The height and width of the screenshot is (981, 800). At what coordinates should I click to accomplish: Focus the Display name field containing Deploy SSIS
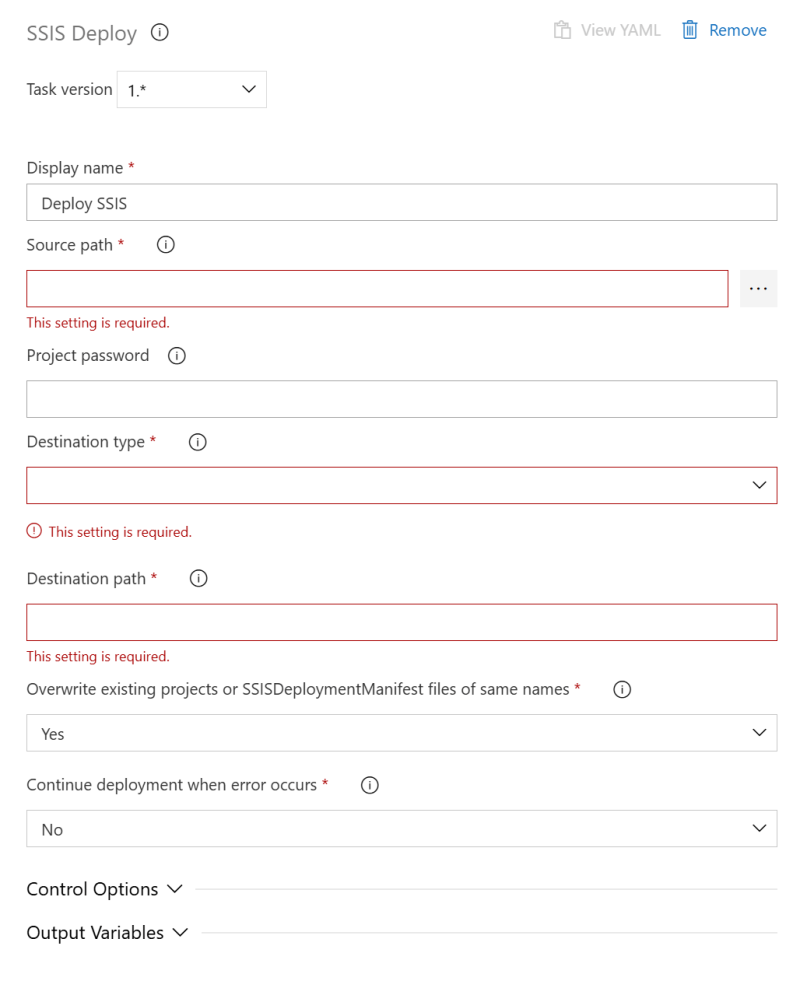click(402, 203)
